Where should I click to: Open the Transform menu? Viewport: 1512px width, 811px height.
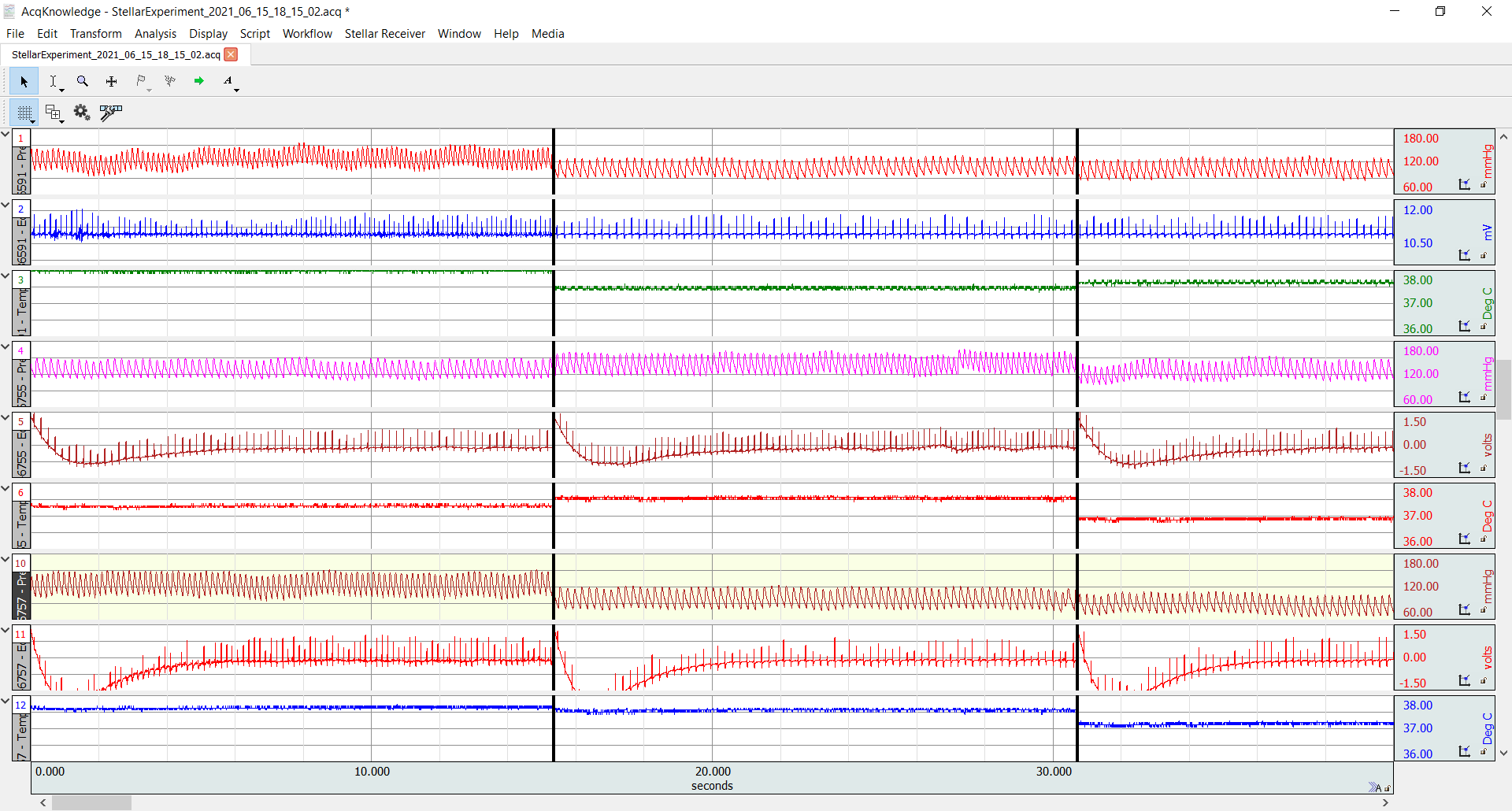point(95,33)
